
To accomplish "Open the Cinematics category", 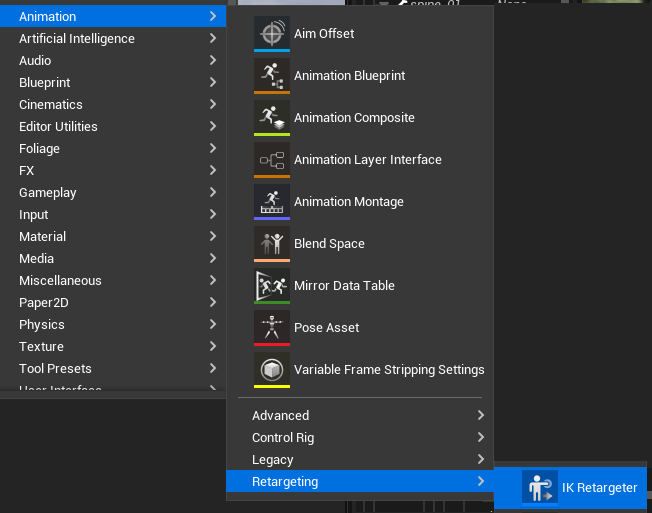I will [x=113, y=104].
